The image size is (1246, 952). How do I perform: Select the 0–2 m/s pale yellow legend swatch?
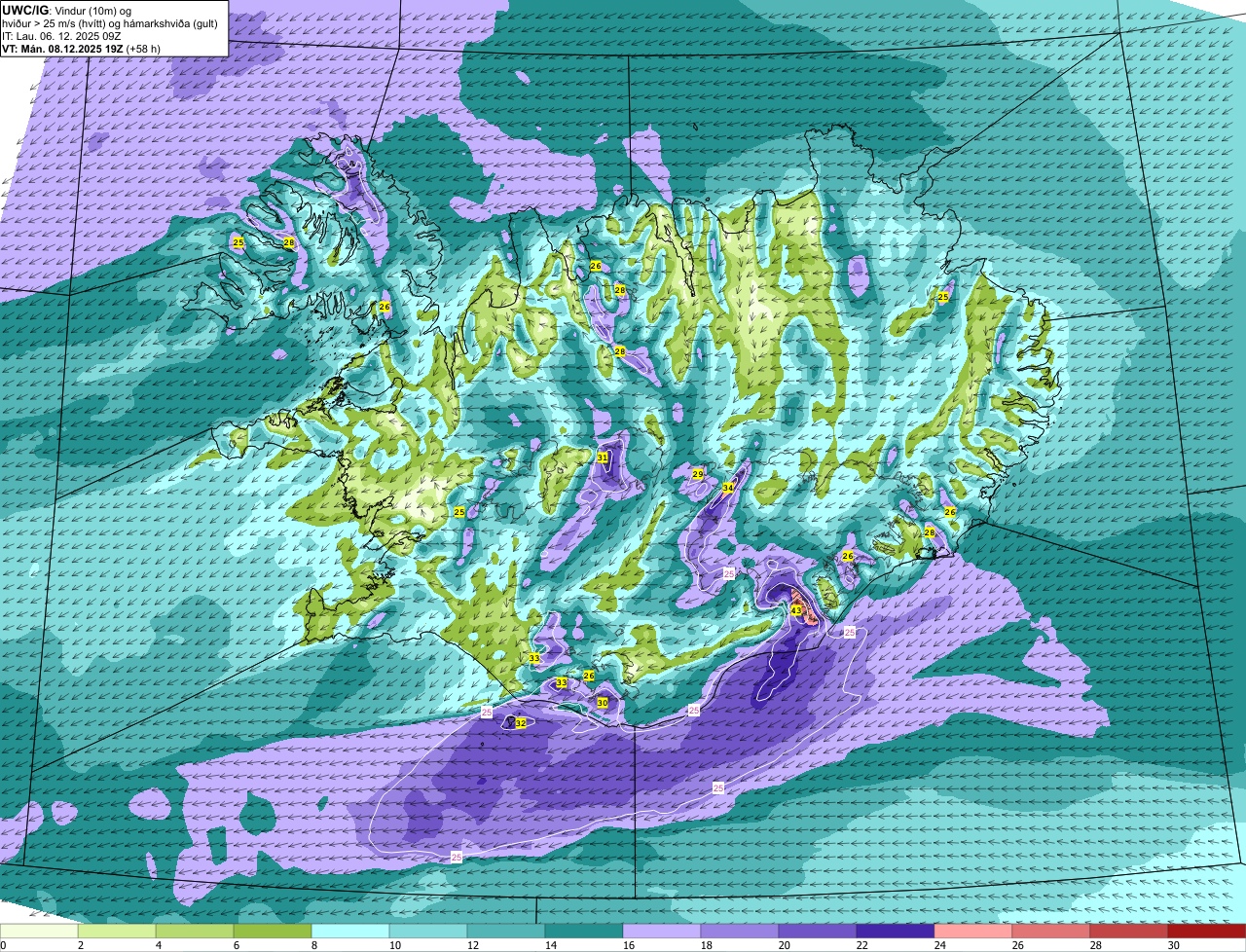[x=39, y=932]
